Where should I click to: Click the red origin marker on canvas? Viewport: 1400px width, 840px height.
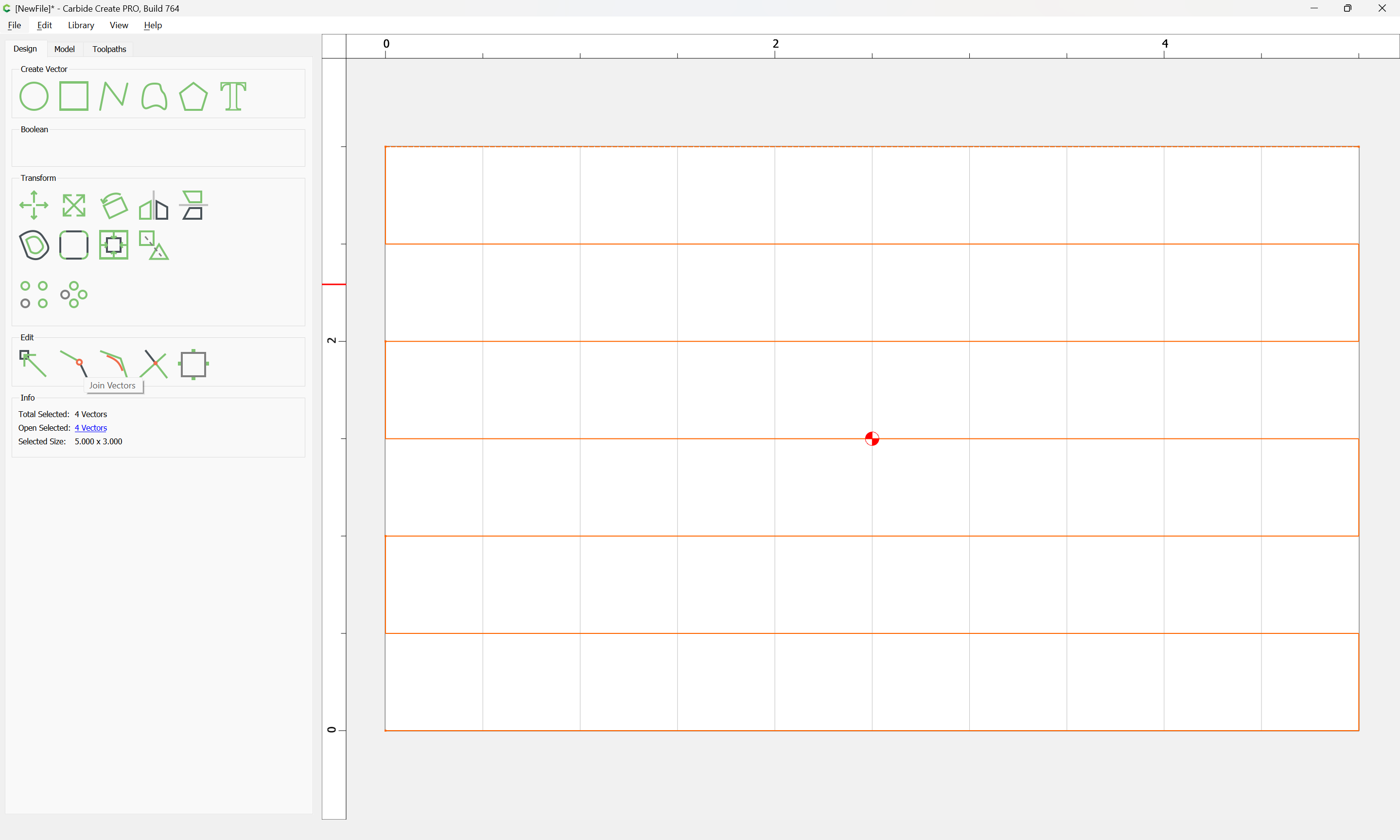[x=872, y=438]
